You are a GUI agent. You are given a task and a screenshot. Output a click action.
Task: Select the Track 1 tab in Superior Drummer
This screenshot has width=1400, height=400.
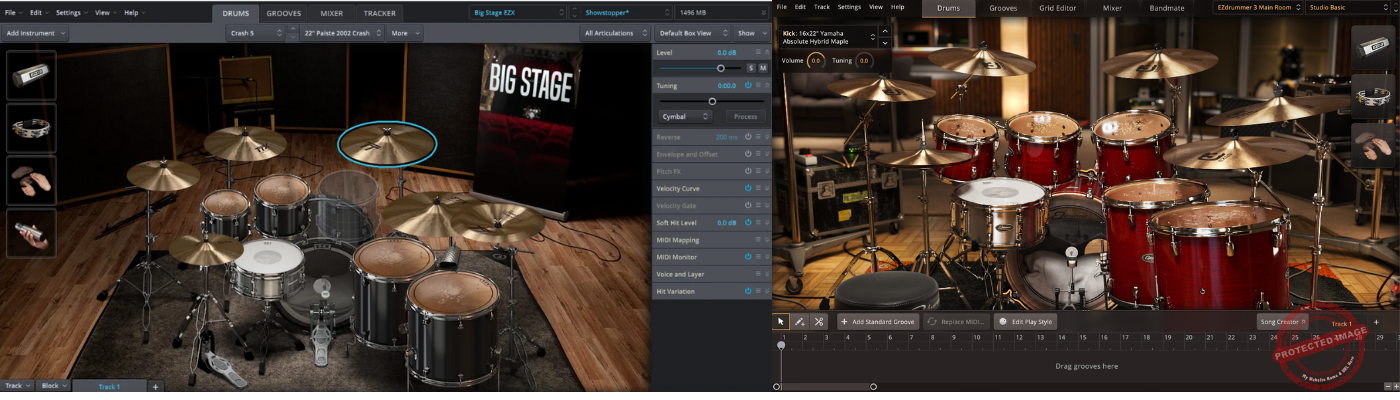[108, 386]
